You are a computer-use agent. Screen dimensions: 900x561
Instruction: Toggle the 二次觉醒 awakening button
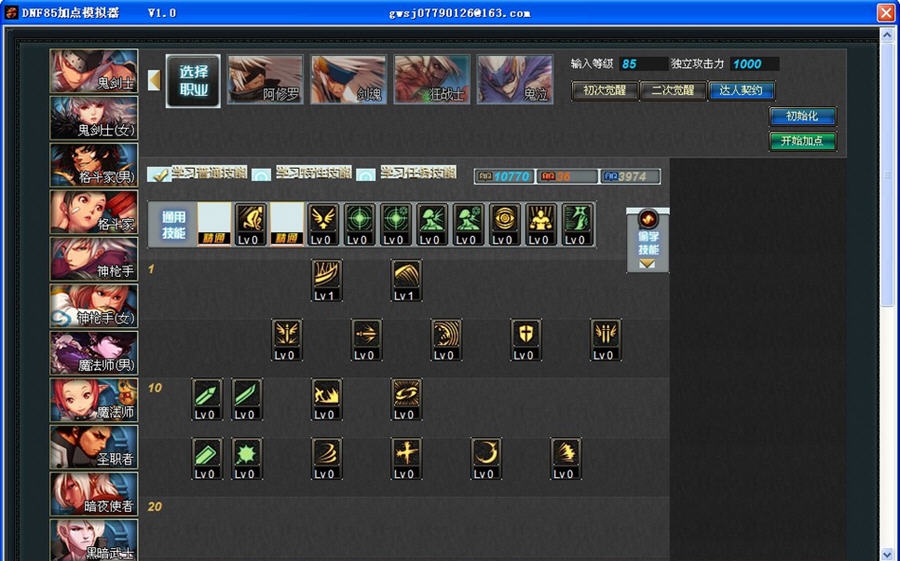coord(673,91)
